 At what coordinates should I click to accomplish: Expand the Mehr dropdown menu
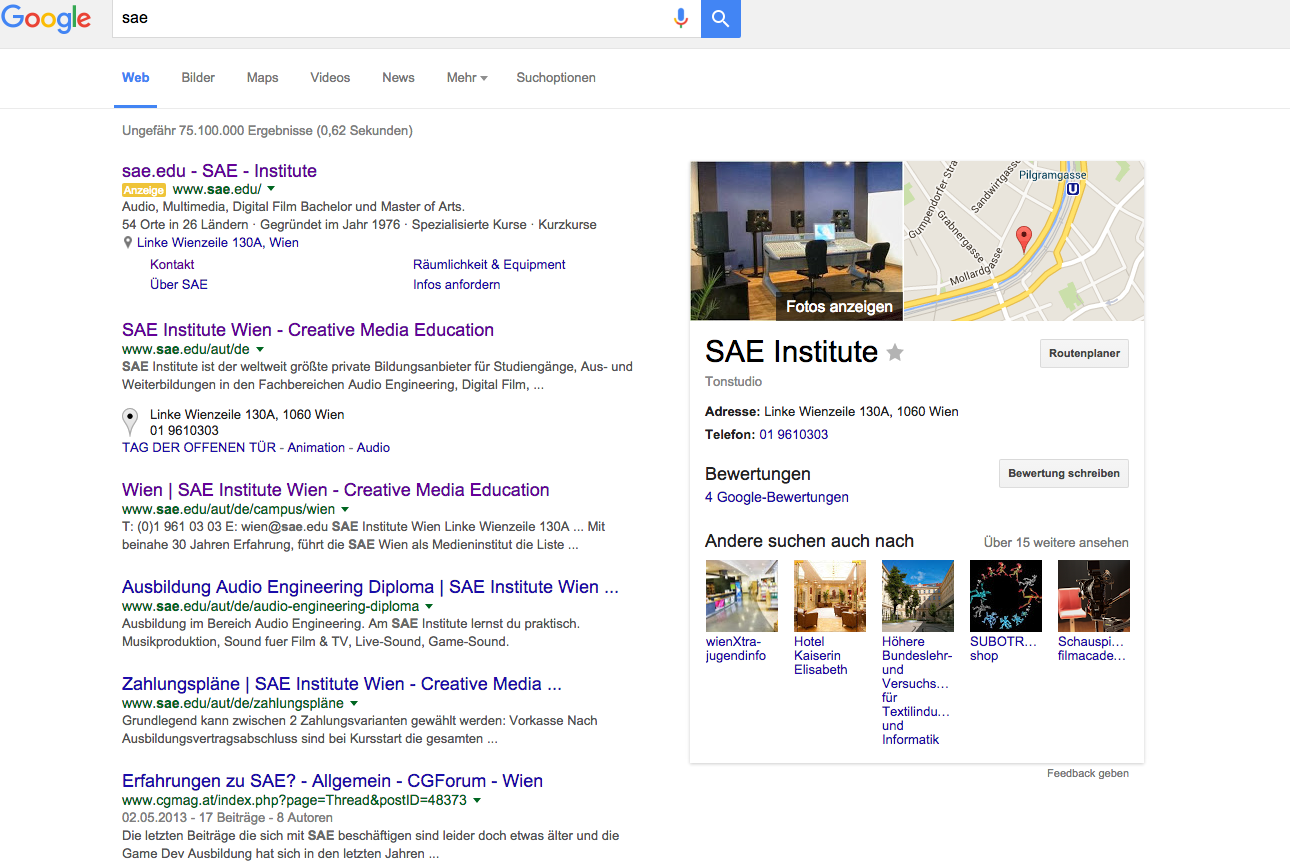click(467, 77)
